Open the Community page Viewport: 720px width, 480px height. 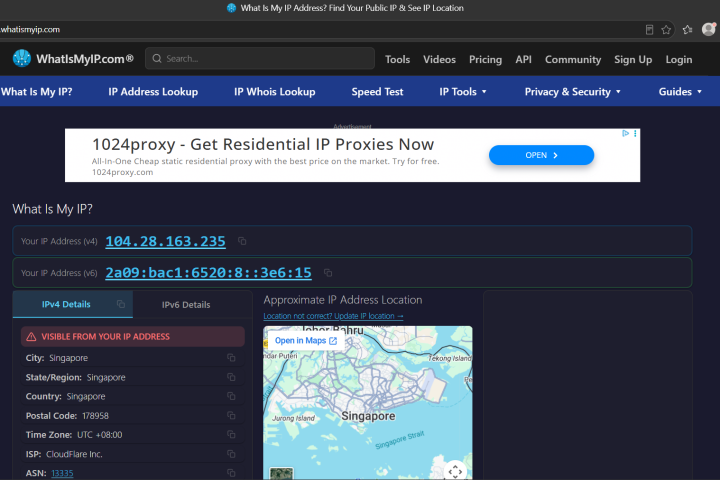click(x=573, y=60)
